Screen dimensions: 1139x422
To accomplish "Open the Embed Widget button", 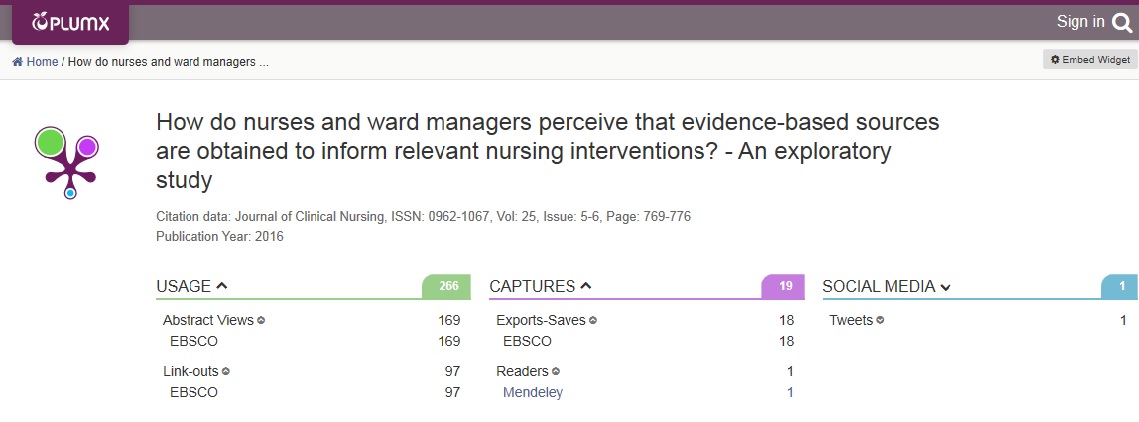I will [x=1090, y=60].
